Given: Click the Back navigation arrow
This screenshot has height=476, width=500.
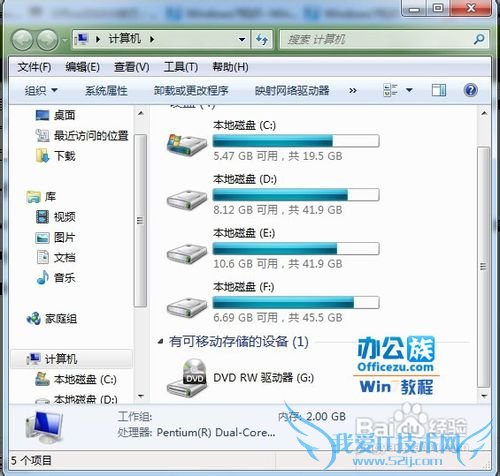Looking at the screenshot, I should click(x=22, y=40).
